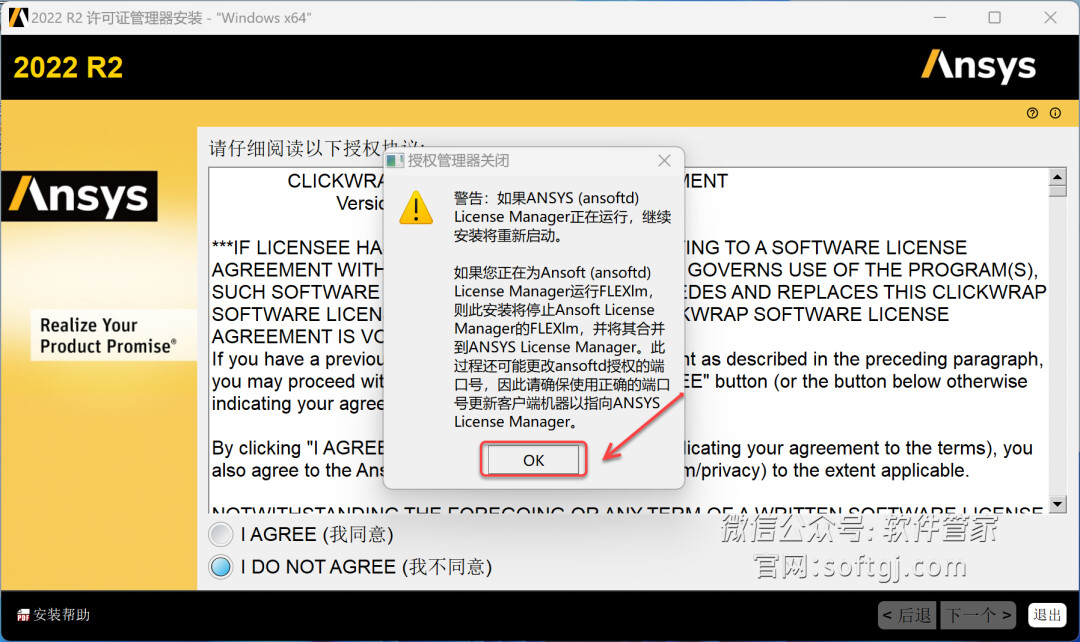Click the license text scrollbar down arrow

1057,504
